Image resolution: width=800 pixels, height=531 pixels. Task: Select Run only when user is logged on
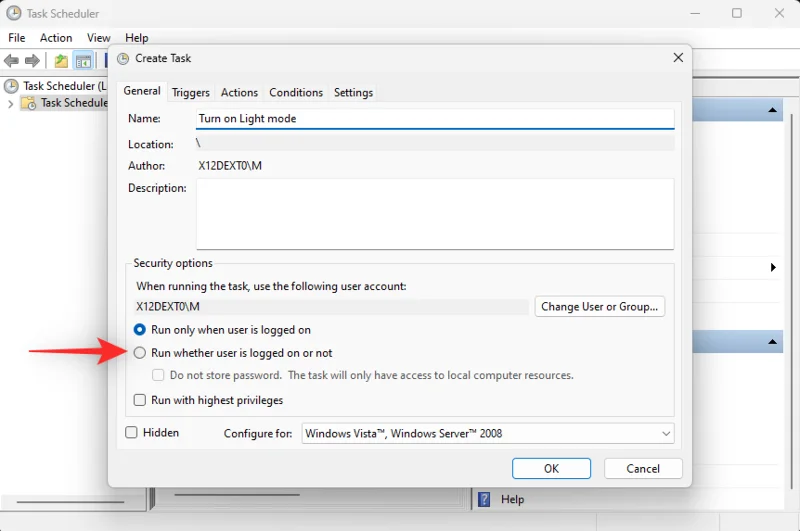click(139, 330)
